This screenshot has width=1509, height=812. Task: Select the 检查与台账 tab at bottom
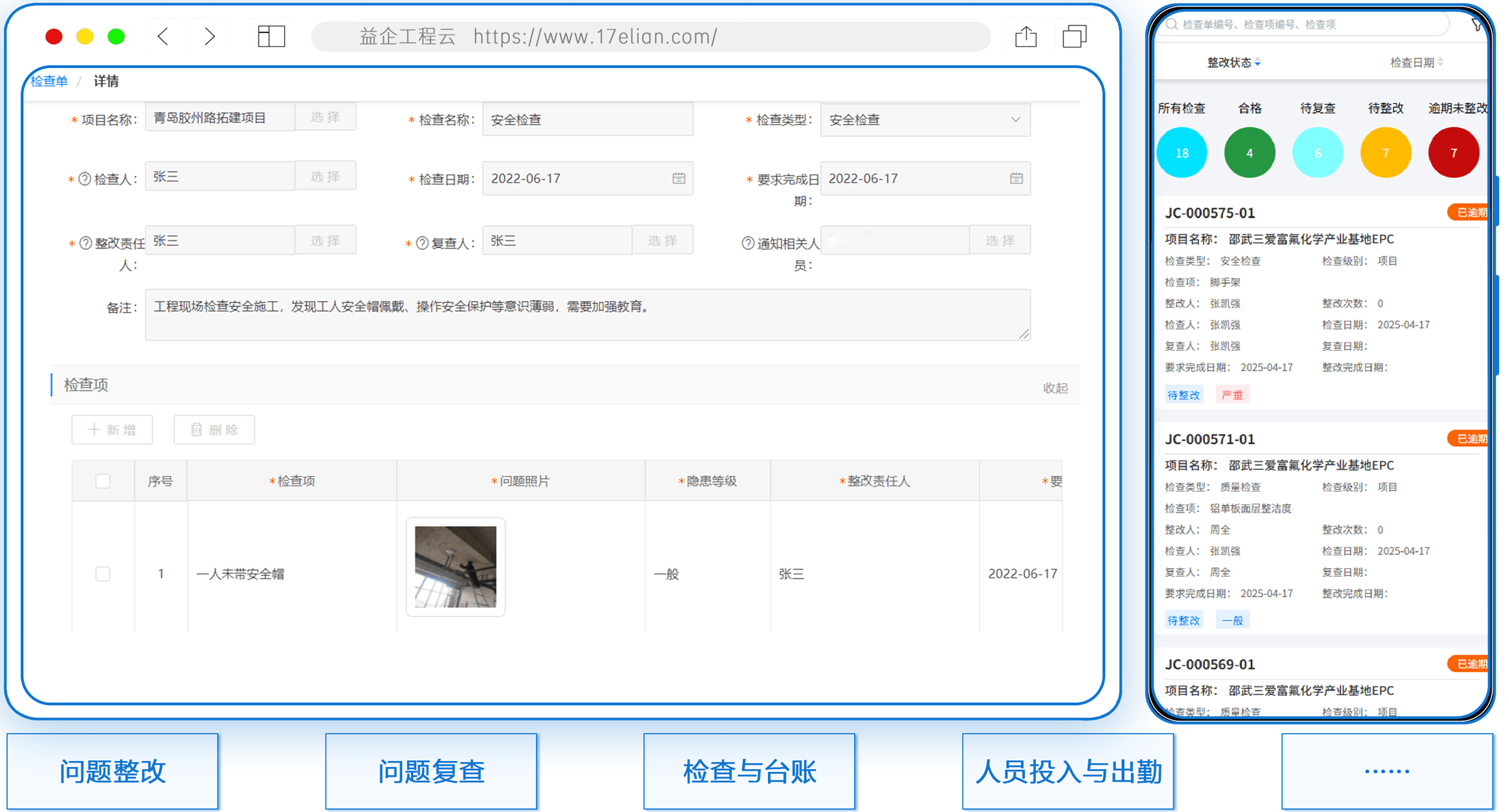pyautogui.click(x=749, y=772)
